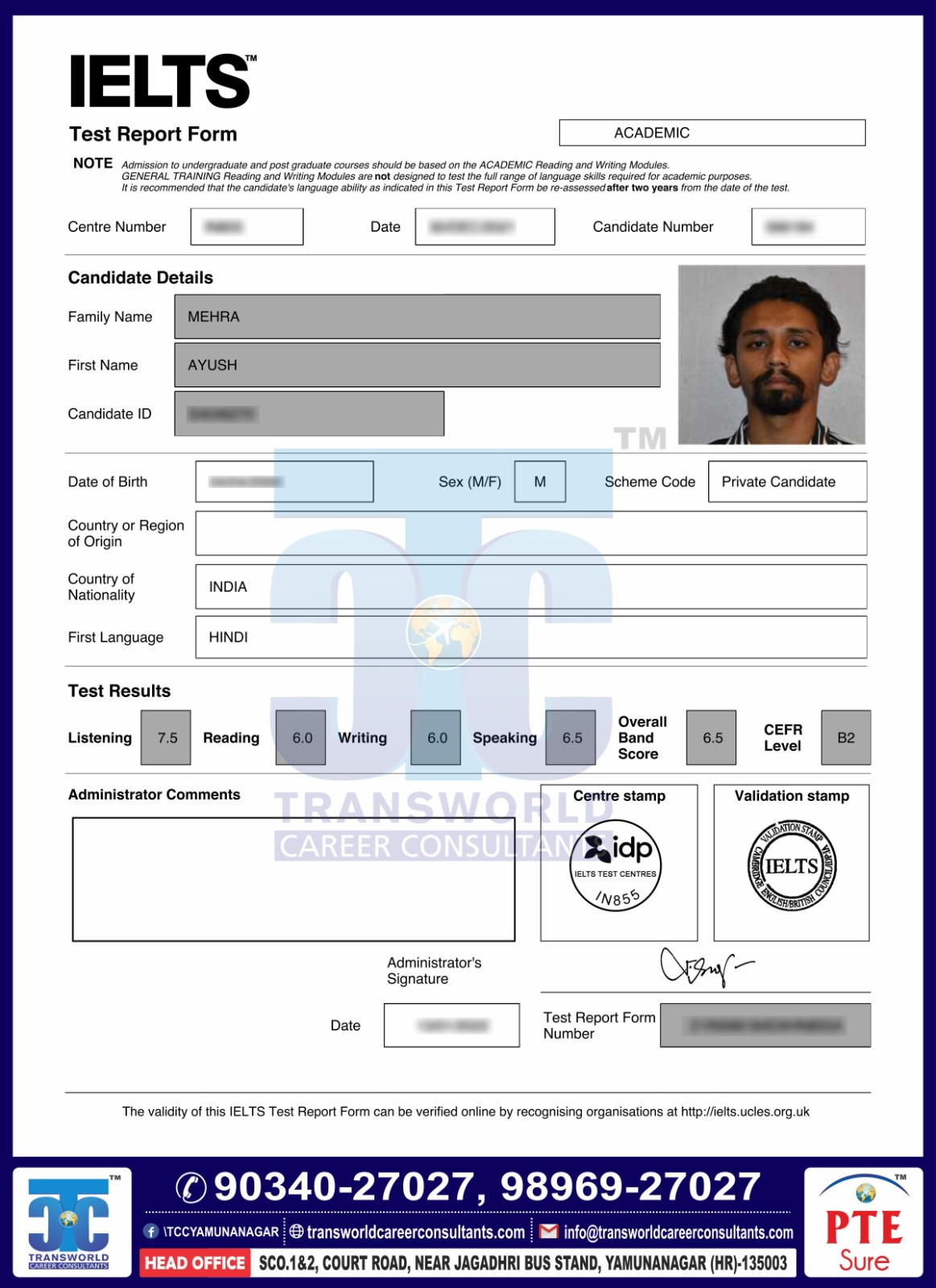This screenshot has height=1288, width=936.
Task: Click the IDP IELTS Test Centres stamp
Action: [616, 865]
